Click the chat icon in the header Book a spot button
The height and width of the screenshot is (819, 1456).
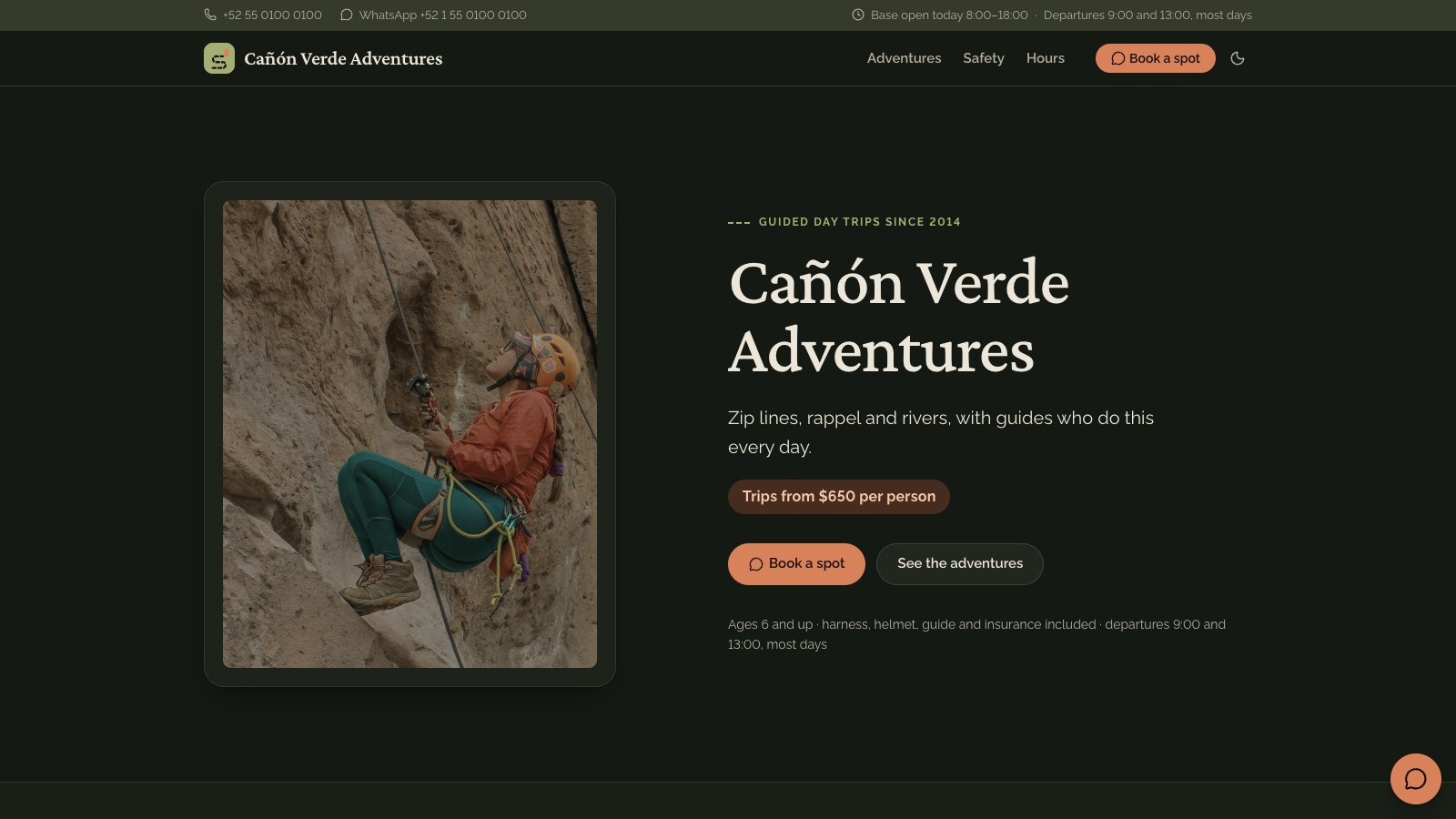pos(1118,58)
